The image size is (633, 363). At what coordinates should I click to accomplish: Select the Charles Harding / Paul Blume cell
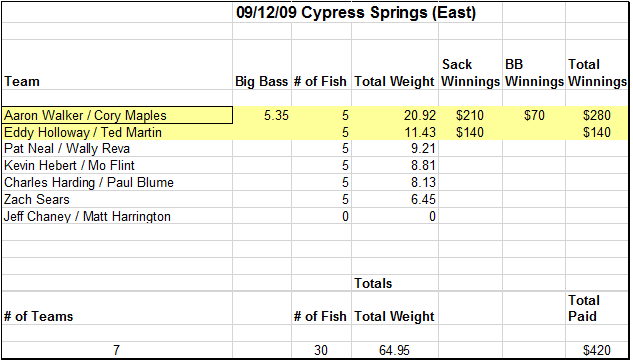(117, 183)
